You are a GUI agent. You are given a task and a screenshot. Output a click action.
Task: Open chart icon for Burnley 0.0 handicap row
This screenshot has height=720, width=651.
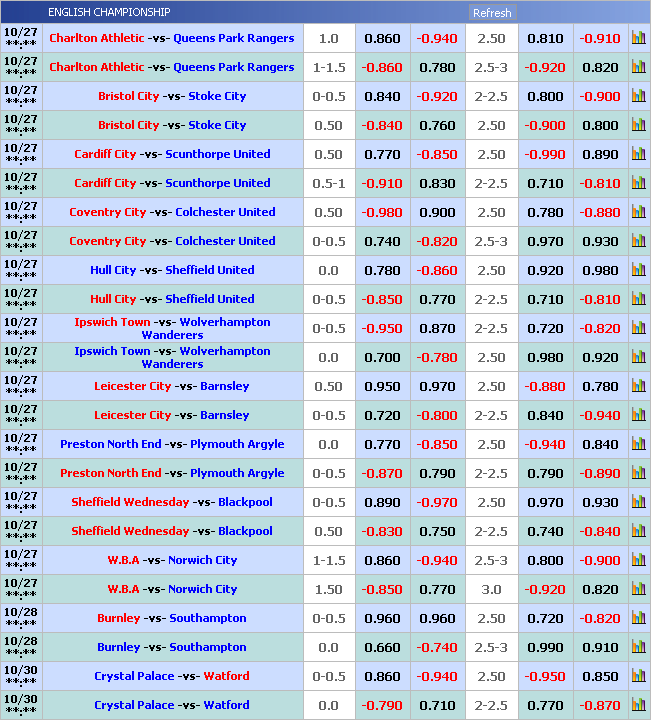[638, 647]
